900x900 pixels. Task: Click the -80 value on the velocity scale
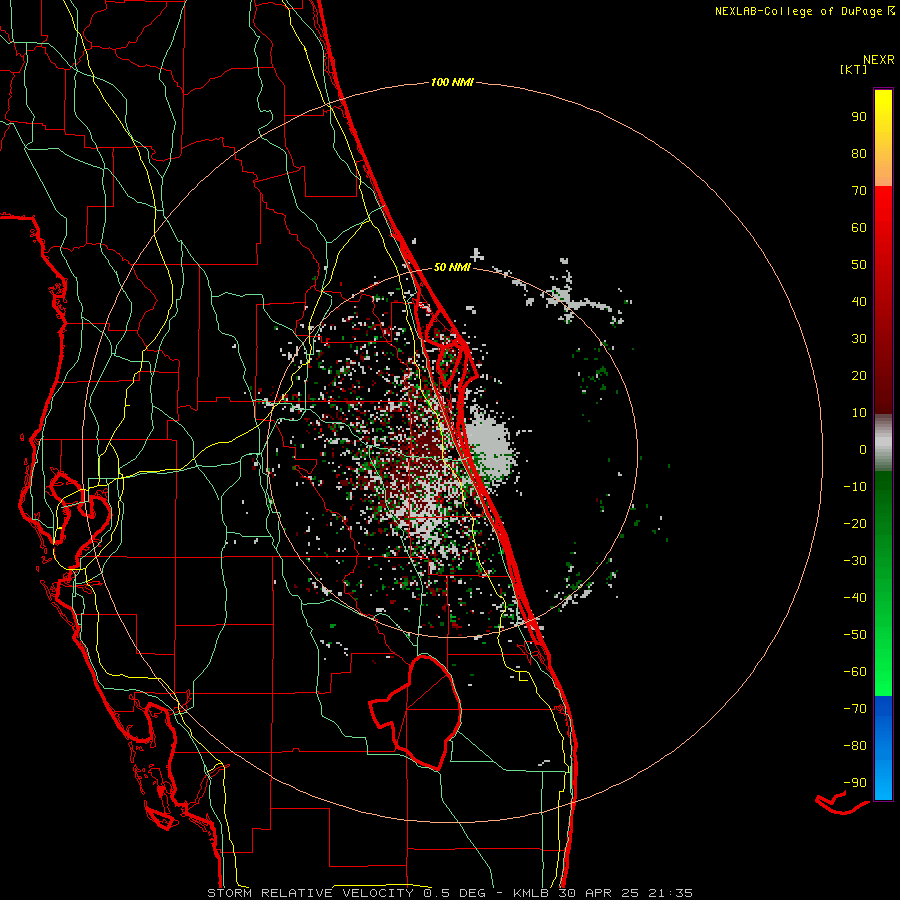click(x=855, y=746)
